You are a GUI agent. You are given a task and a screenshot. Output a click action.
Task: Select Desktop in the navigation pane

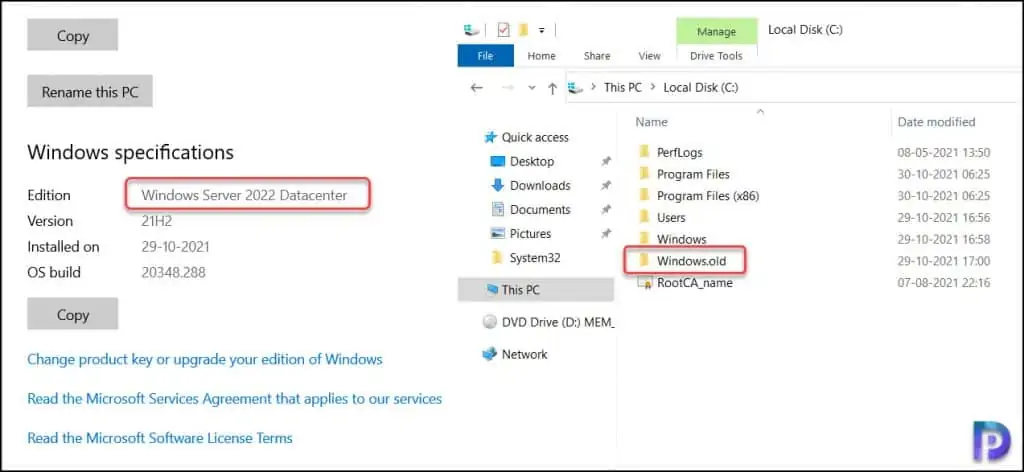[532, 161]
